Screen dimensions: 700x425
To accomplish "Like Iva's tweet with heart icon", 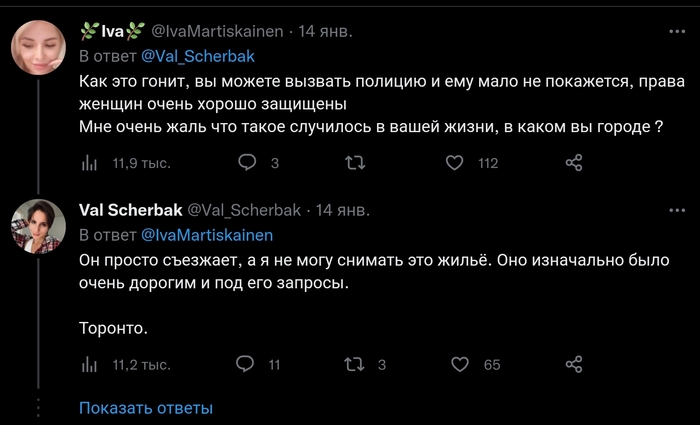I will pyautogui.click(x=455, y=163).
